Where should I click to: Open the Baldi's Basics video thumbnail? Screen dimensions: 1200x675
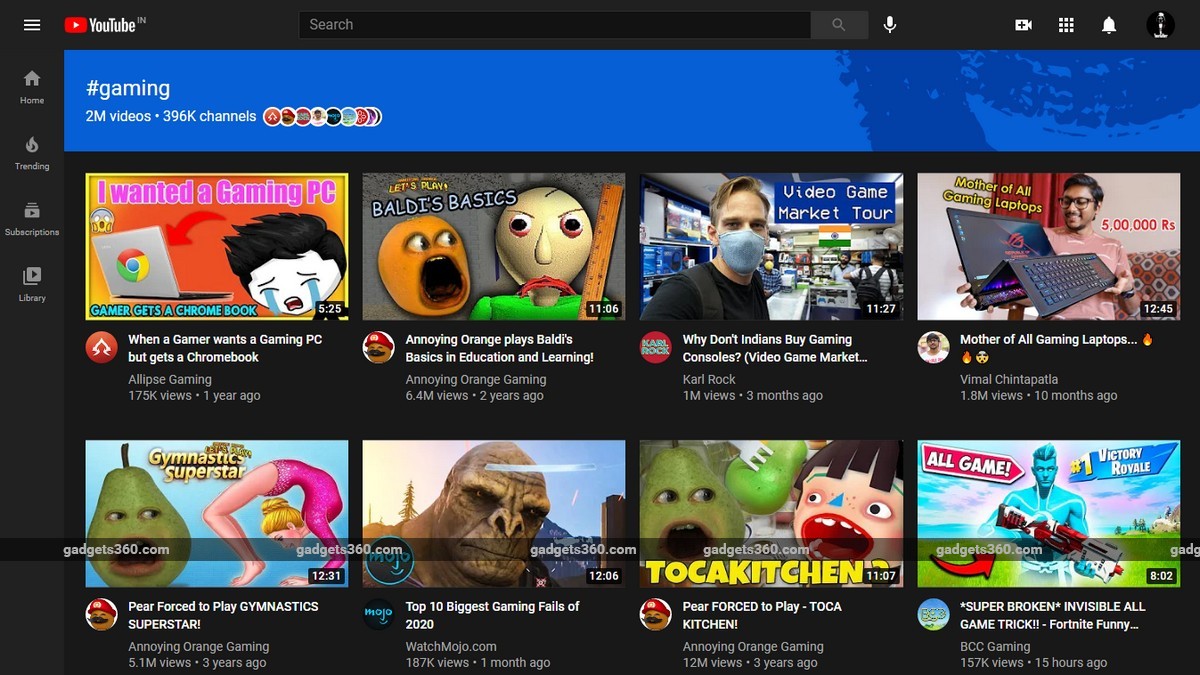click(x=493, y=246)
